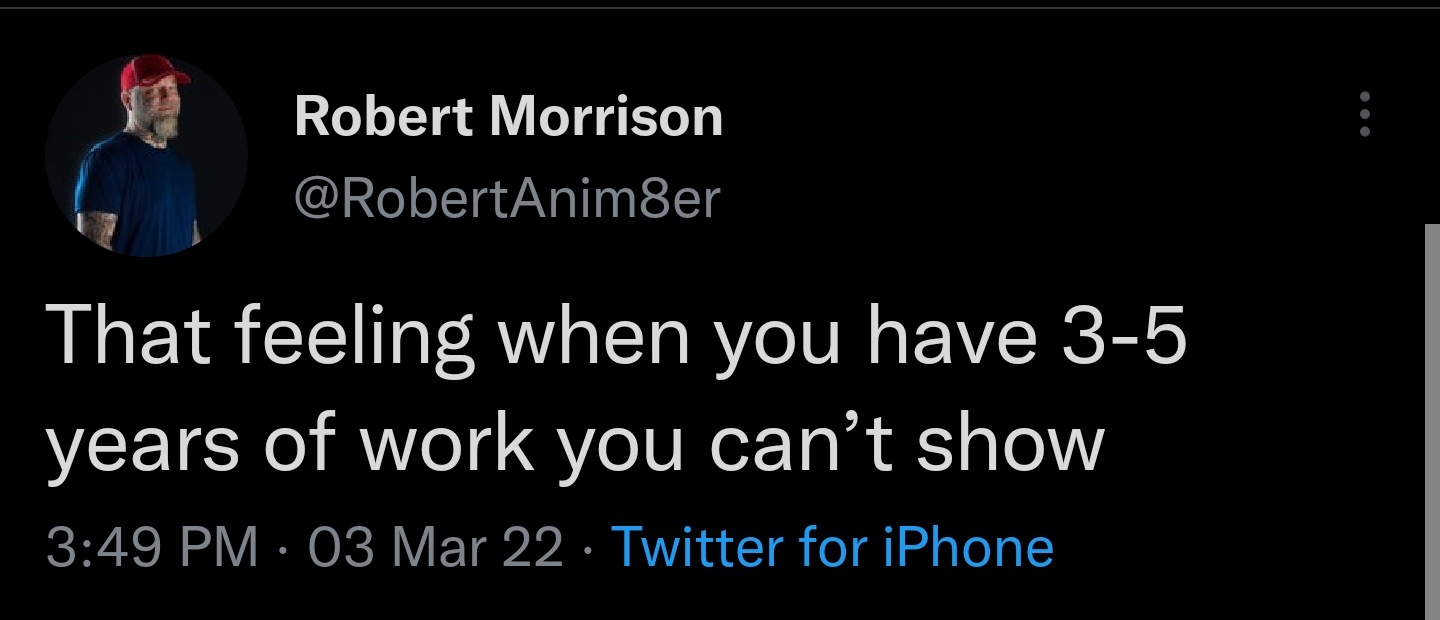
Task: Select the 3:49 PM timestamp
Action: (152, 547)
